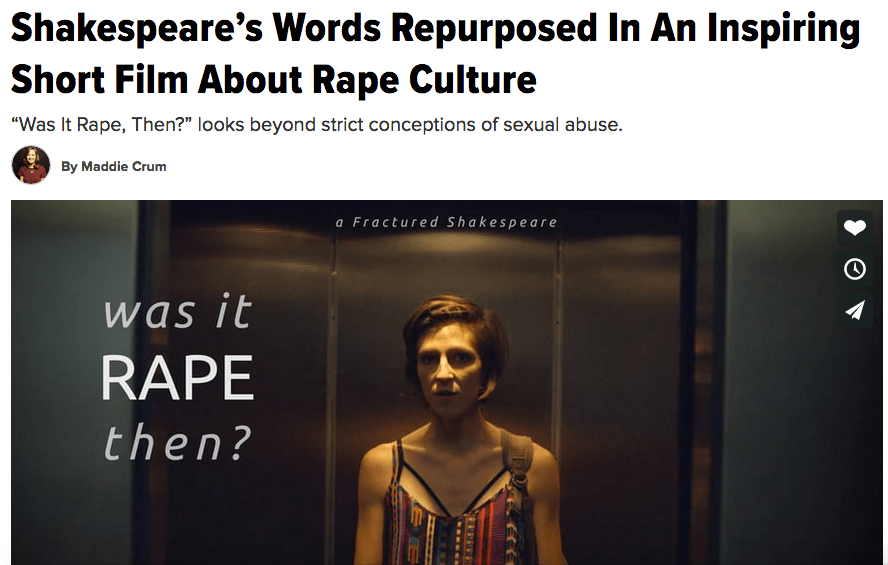The width and height of the screenshot is (888, 565).
Task: Open the article headline's first line
Action: (x=435, y=28)
